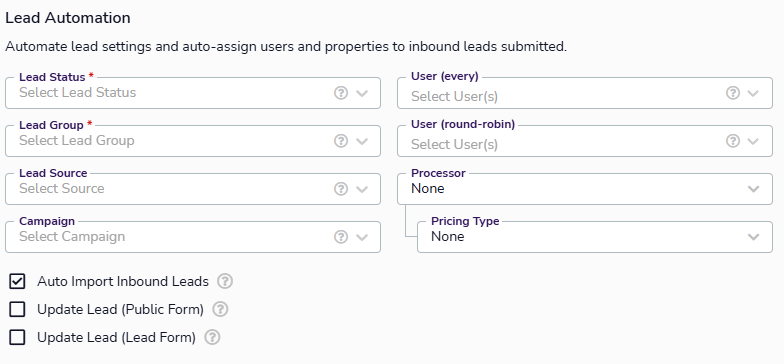784x364 pixels.
Task: Uncheck Auto Import Inbound Leads checkbox
Action: (x=17, y=282)
